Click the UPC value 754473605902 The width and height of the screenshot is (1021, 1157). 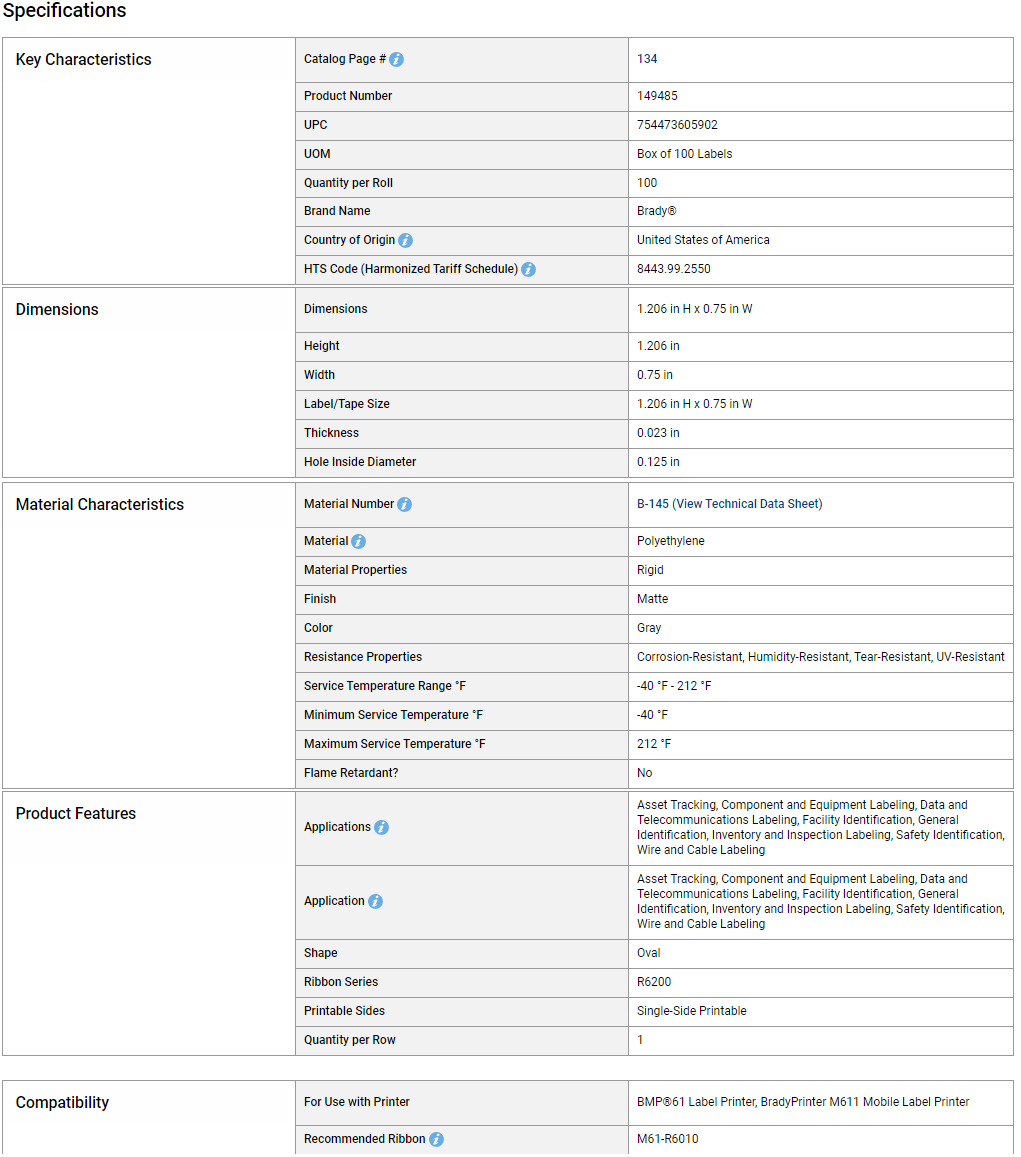676,125
